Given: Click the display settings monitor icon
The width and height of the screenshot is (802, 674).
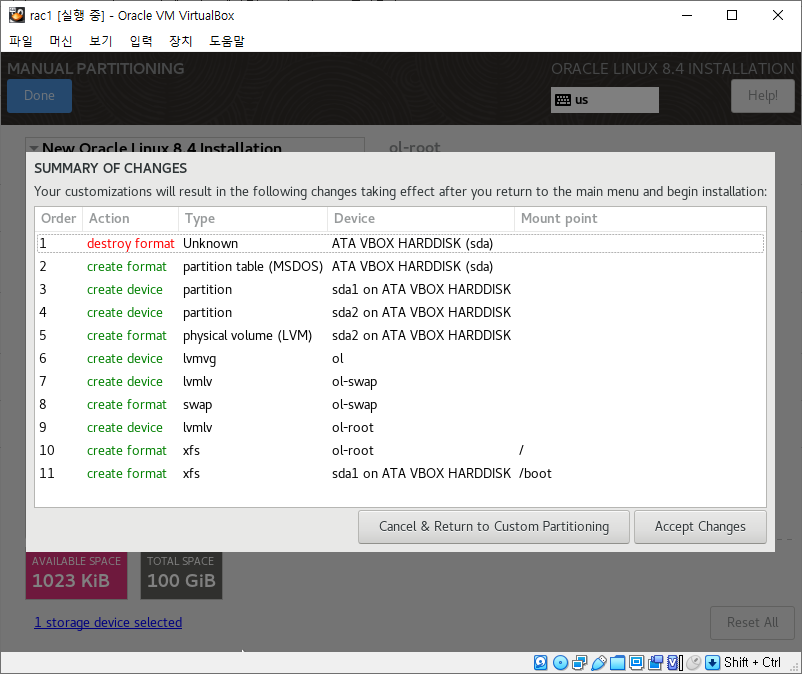Looking at the screenshot, I should (636, 663).
